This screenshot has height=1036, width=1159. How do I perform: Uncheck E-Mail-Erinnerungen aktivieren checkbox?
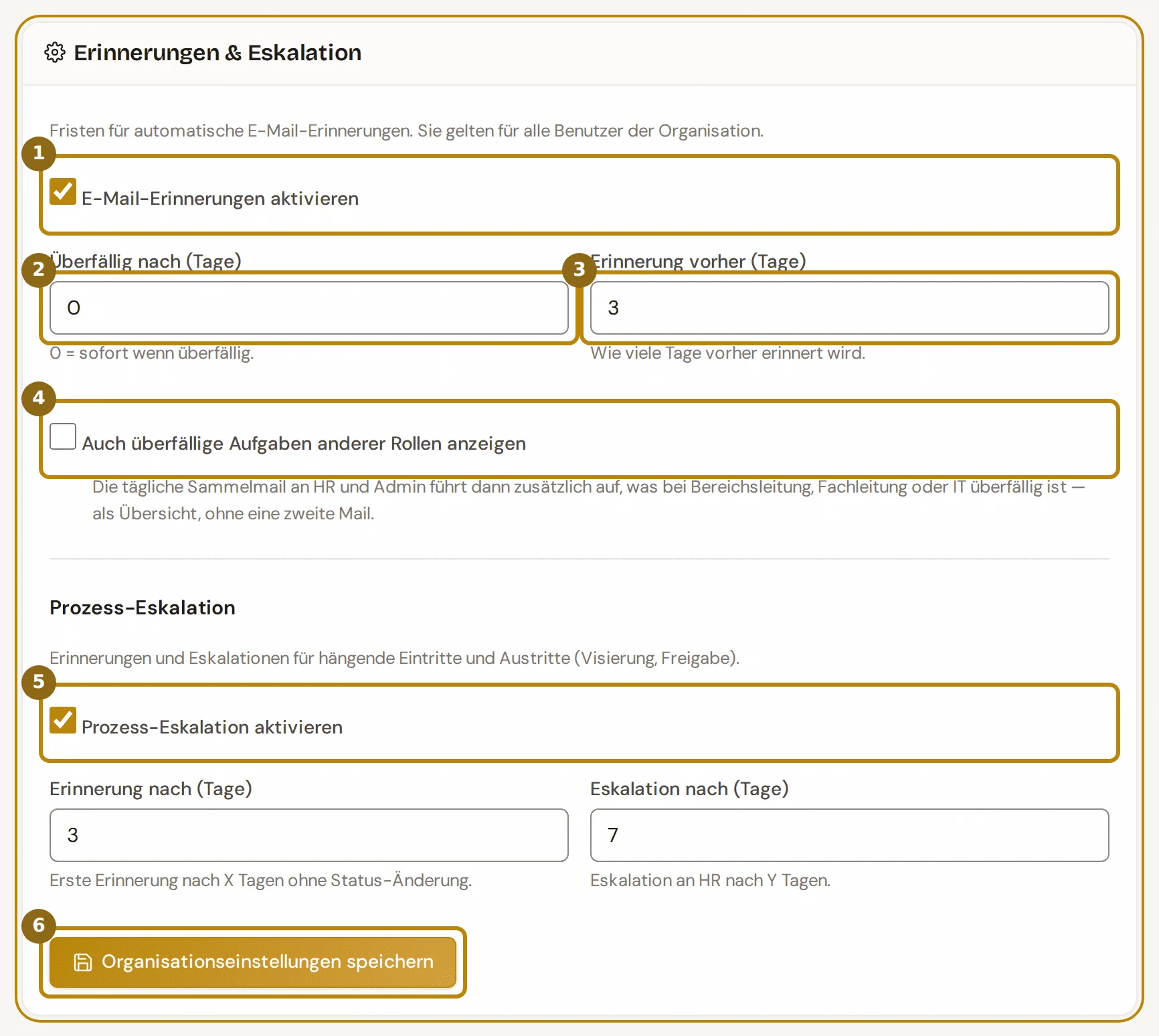click(63, 191)
